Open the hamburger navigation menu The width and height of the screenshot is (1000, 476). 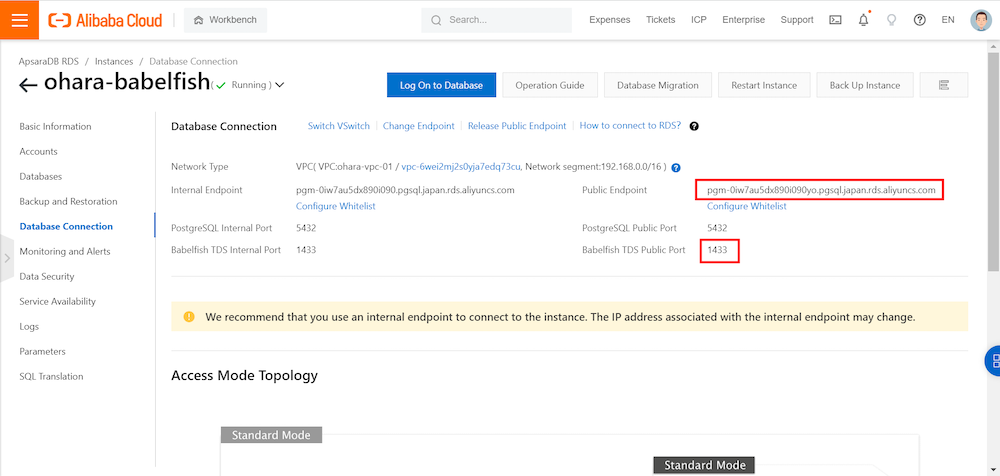tap(19, 20)
